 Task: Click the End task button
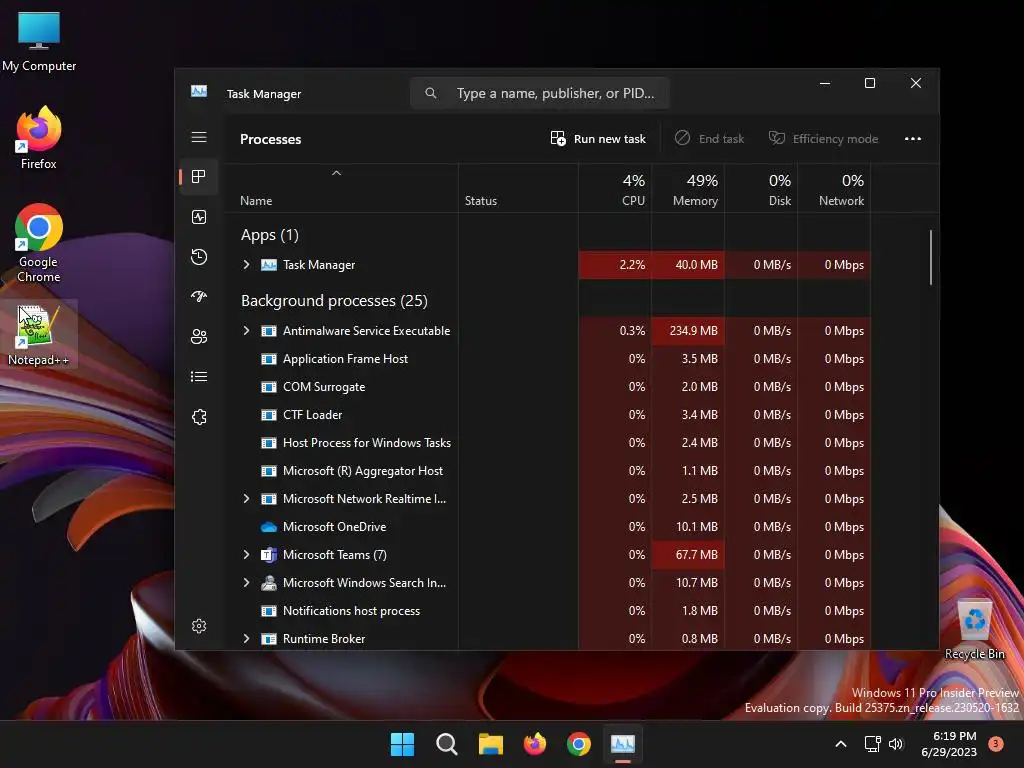[x=709, y=138]
